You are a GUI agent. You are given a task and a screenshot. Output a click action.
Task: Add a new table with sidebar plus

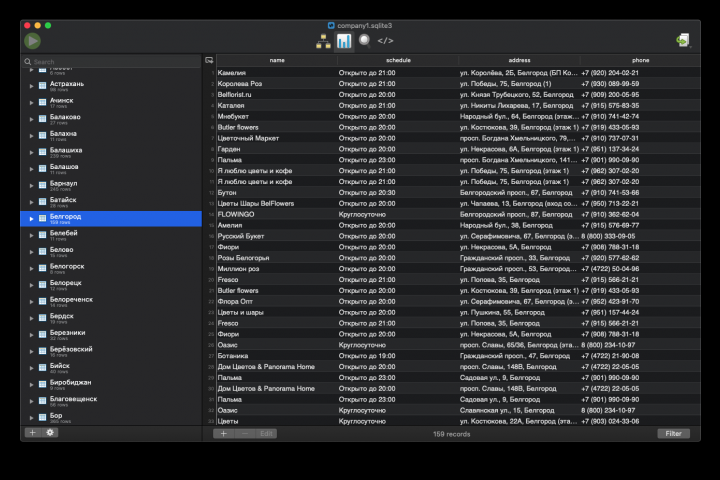[33, 433]
